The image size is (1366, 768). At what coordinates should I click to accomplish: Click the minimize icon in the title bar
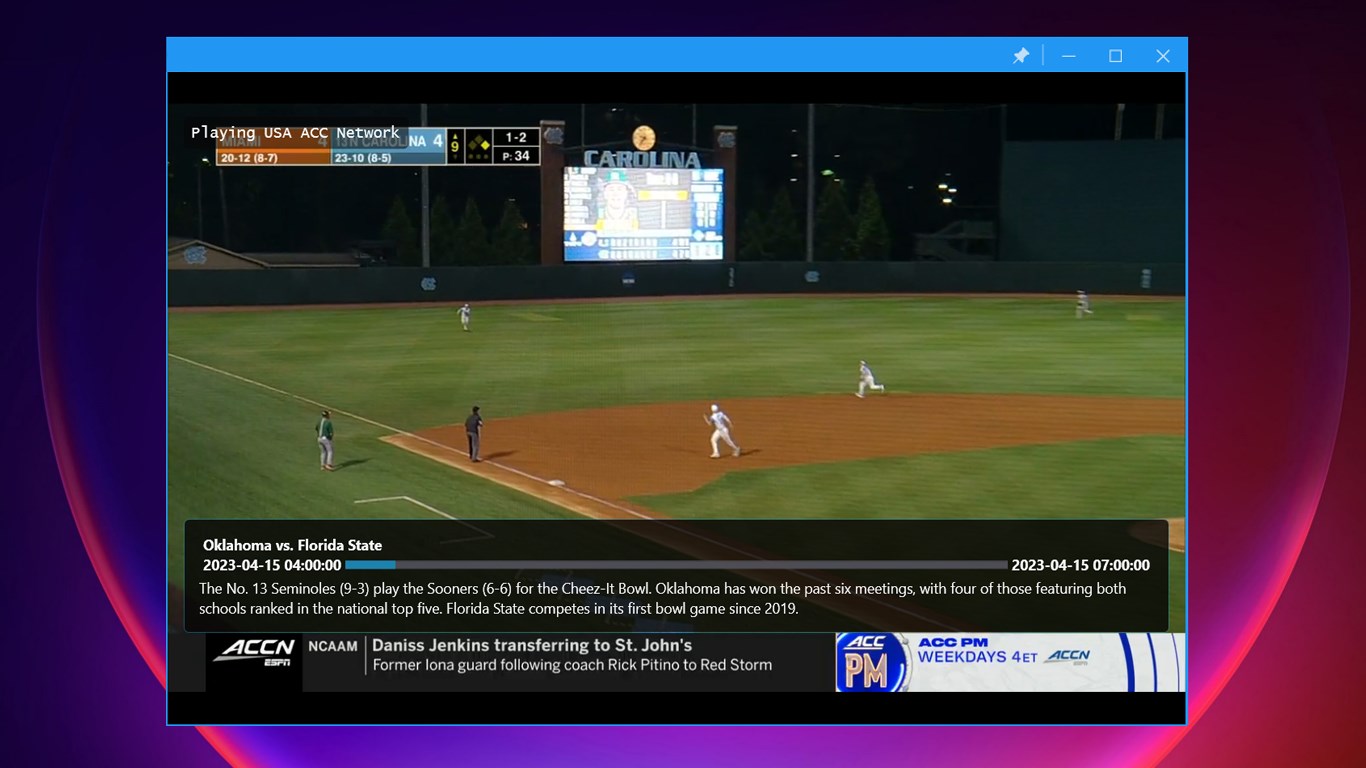1068,56
